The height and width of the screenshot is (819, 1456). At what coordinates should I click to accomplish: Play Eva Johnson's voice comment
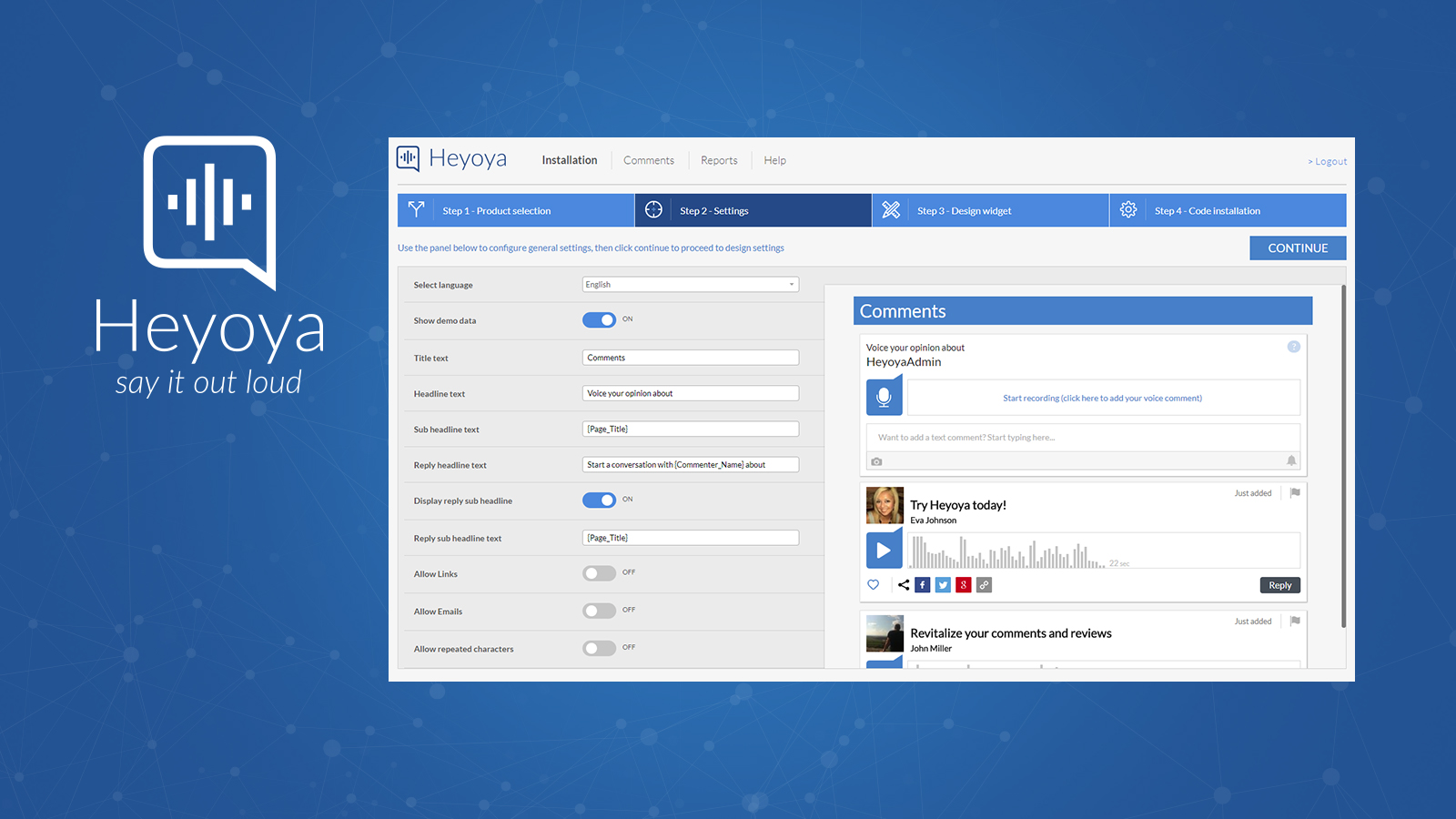pyautogui.click(x=884, y=551)
